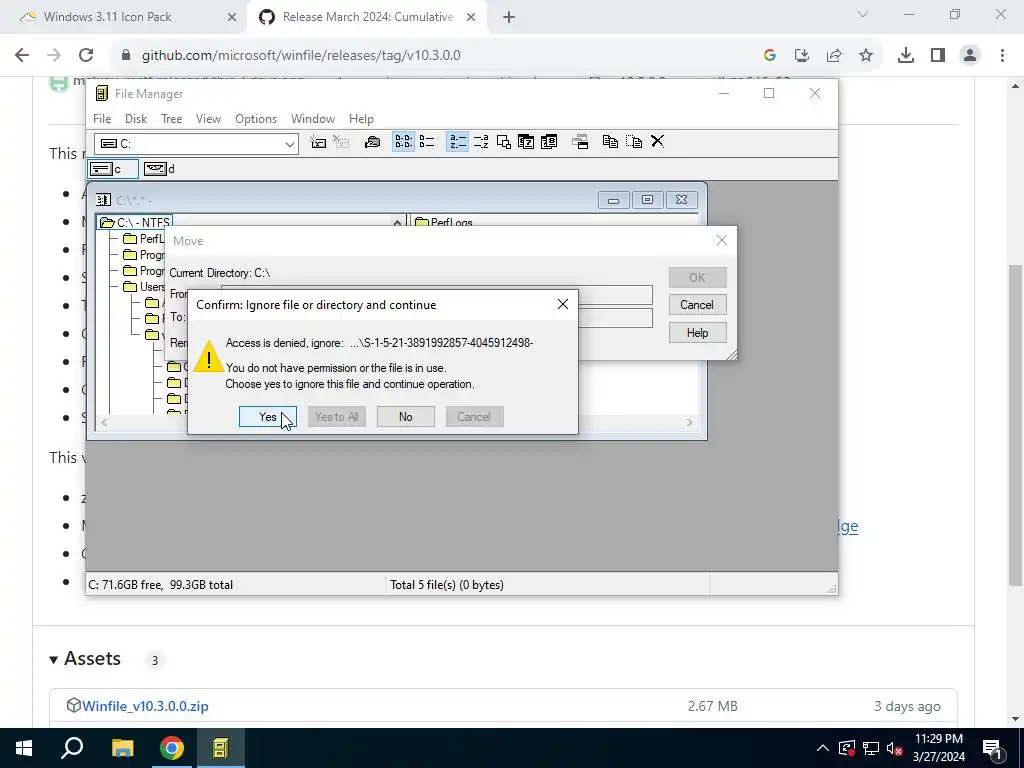
Task: Click the horizontal scrollbar left arrow
Action: [x=104, y=423]
